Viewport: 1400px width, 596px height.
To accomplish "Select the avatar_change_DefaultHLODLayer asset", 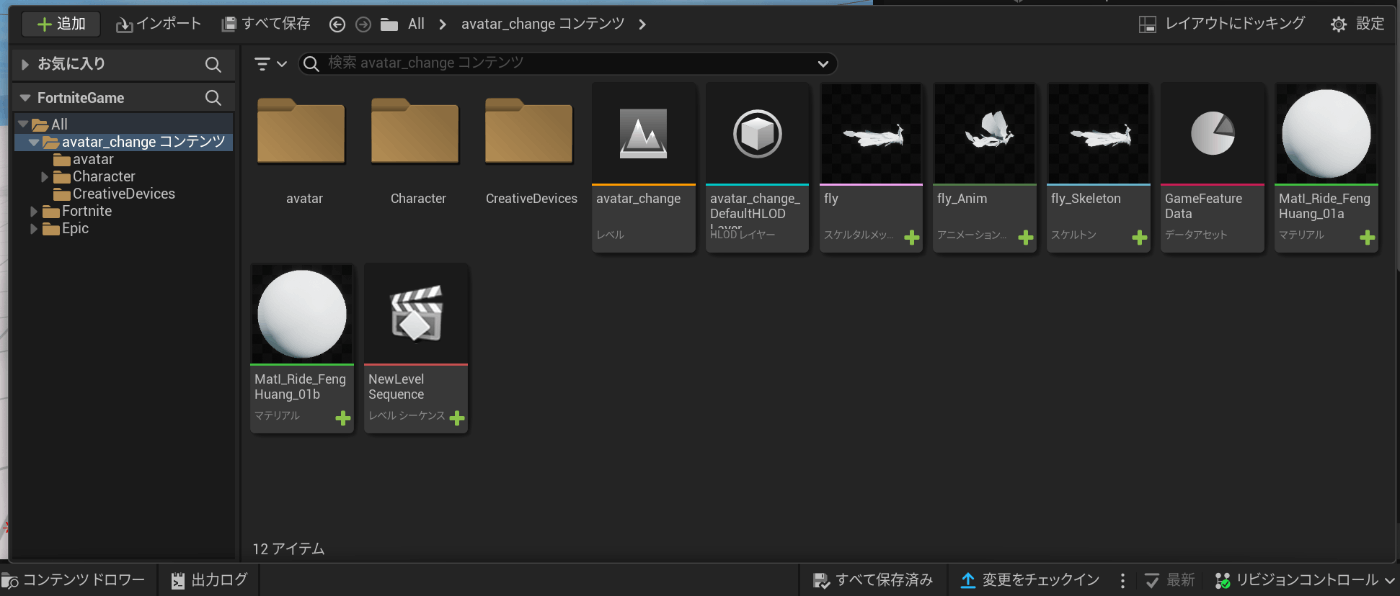I will click(758, 167).
